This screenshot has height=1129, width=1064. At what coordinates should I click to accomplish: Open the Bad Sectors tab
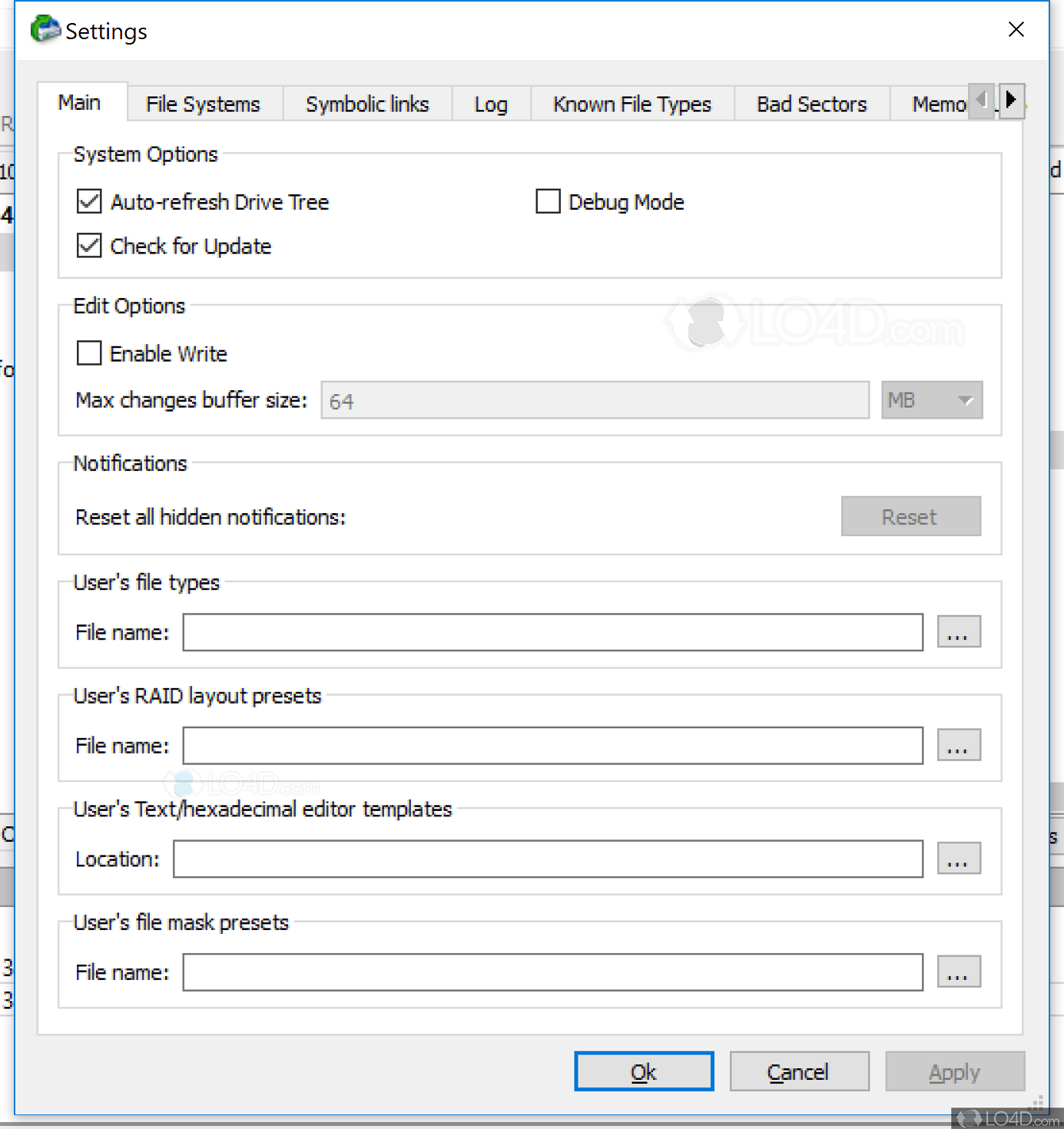811,104
